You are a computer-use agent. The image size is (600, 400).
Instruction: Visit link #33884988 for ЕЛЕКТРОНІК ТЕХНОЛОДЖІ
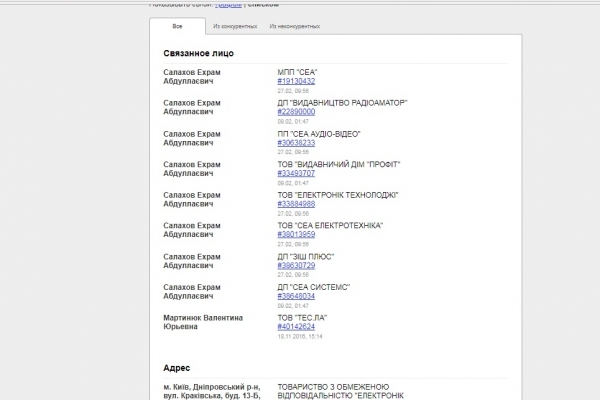296,204
